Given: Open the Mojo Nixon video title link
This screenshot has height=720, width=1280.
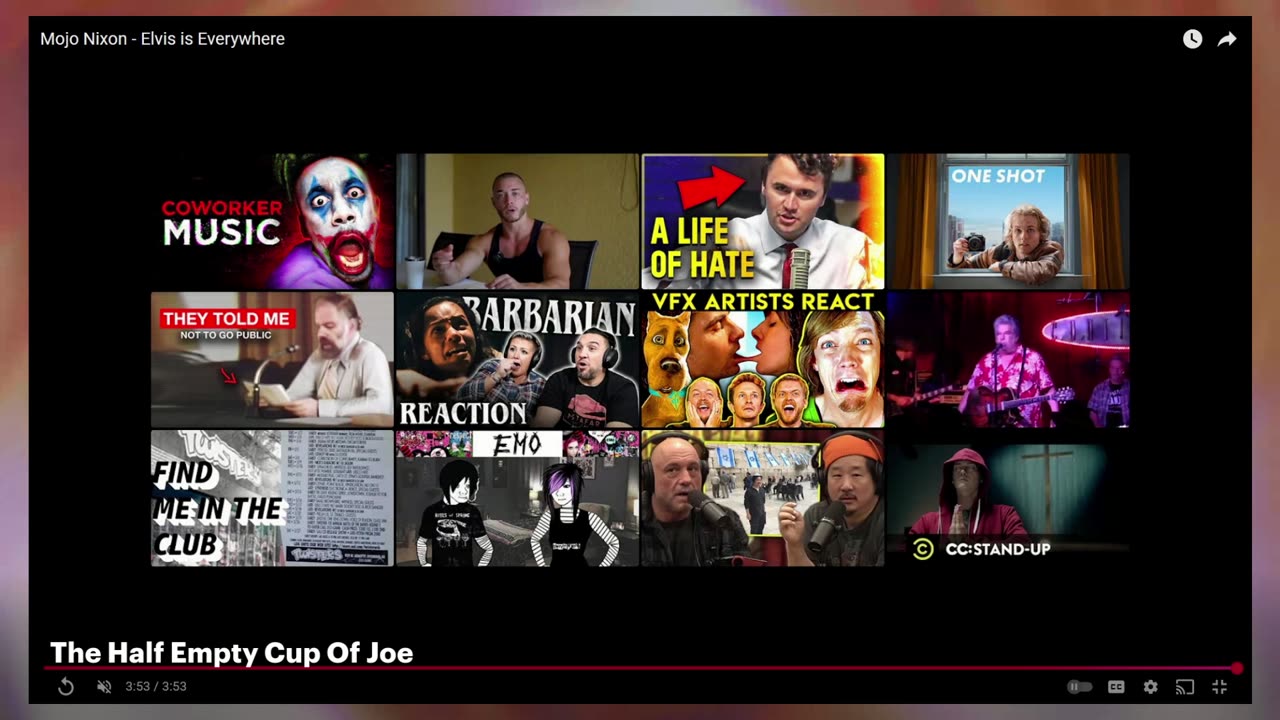Looking at the screenshot, I should pyautogui.click(x=162, y=39).
